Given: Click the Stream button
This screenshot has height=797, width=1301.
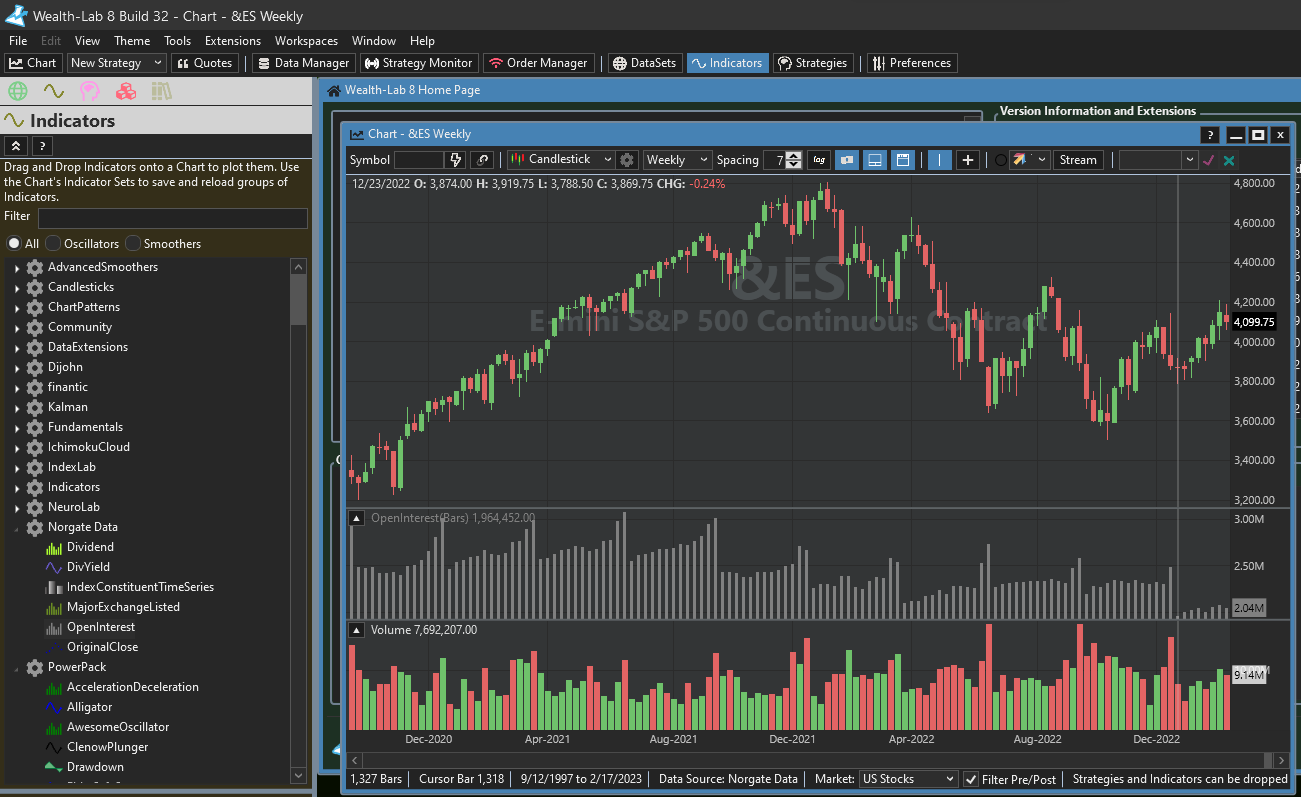Looking at the screenshot, I should (x=1078, y=160).
